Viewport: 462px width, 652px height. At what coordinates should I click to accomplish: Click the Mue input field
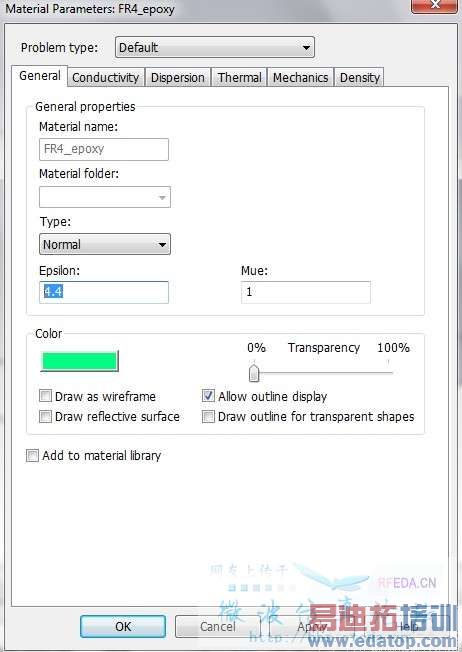tap(306, 292)
